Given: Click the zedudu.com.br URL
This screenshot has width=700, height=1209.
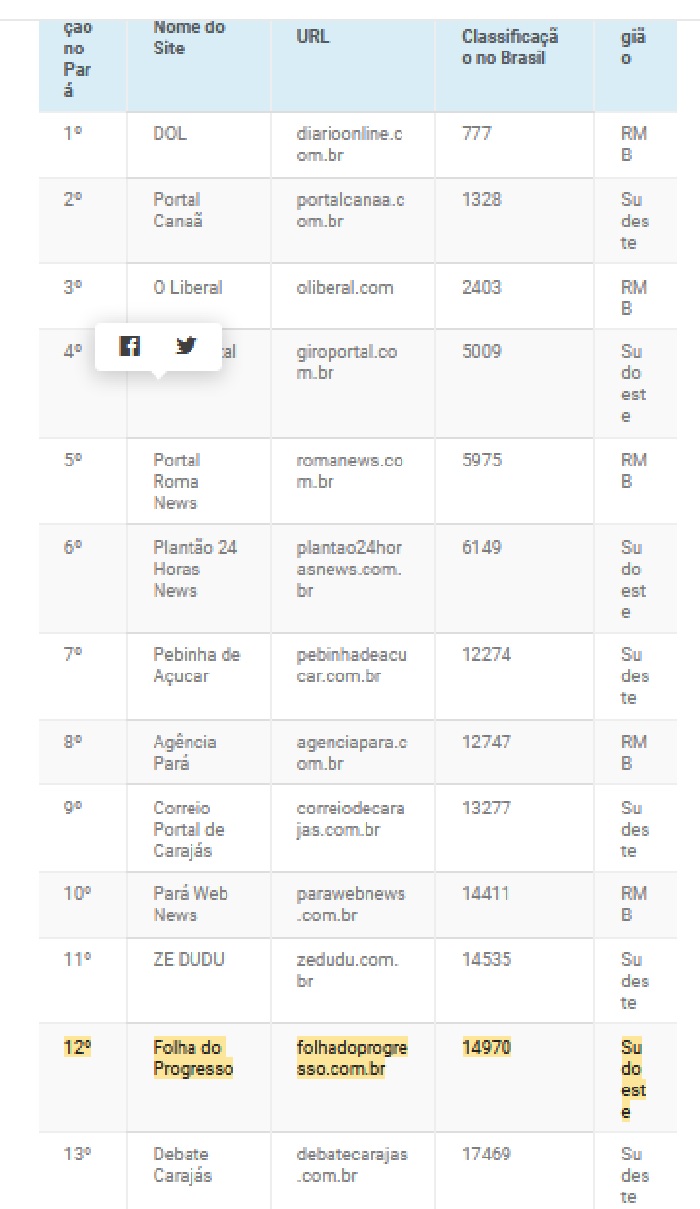Looking at the screenshot, I should point(347,969).
